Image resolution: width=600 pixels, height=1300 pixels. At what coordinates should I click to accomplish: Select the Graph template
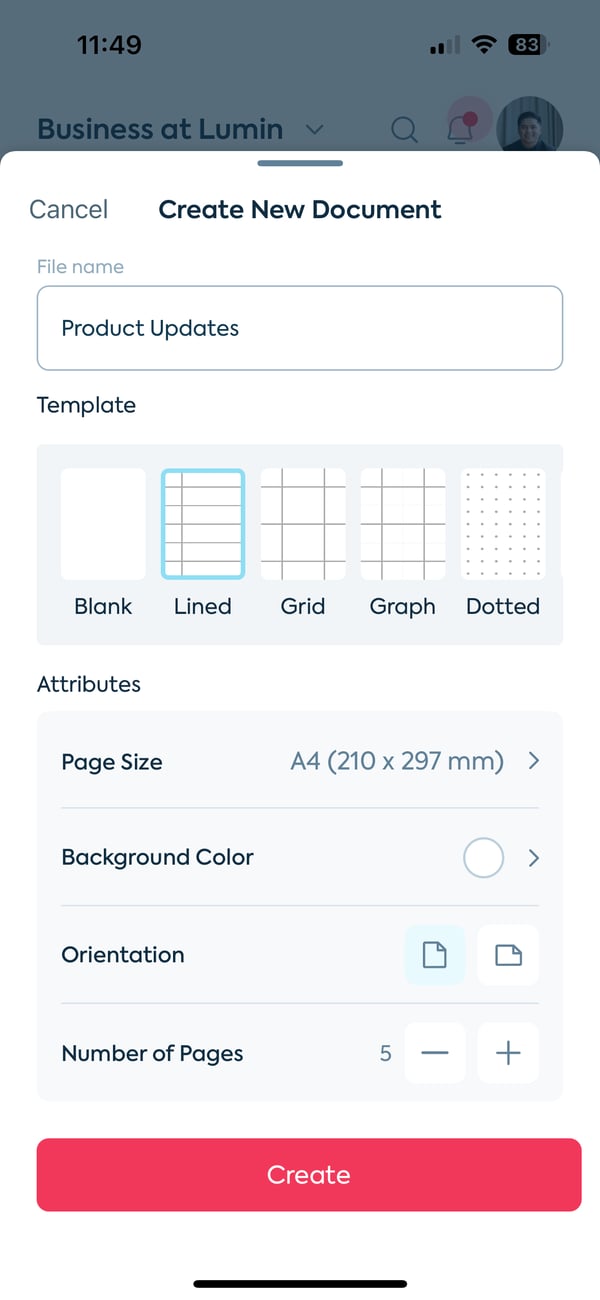(x=402, y=523)
